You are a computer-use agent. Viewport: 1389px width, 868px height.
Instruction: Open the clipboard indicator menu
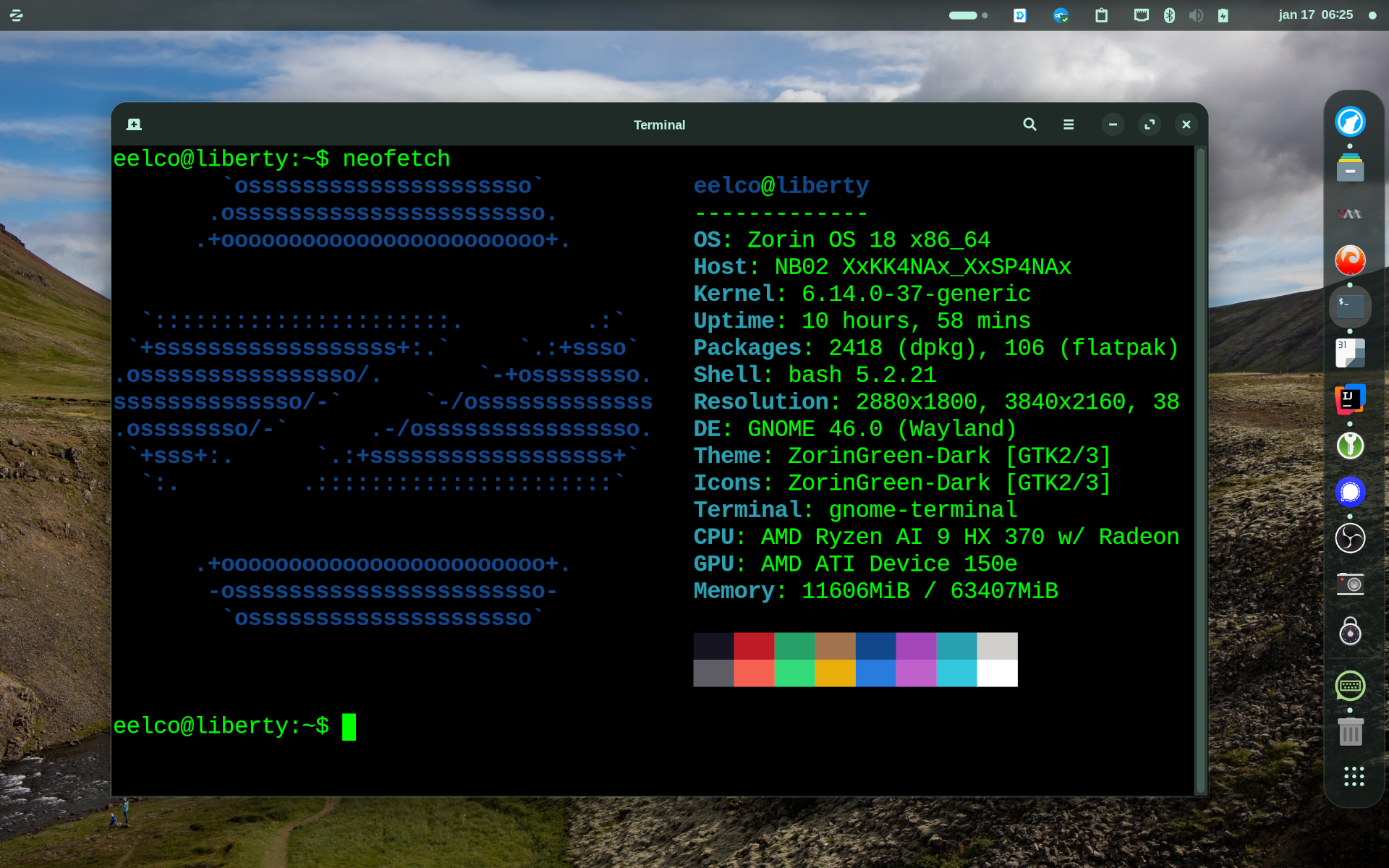(x=1101, y=15)
